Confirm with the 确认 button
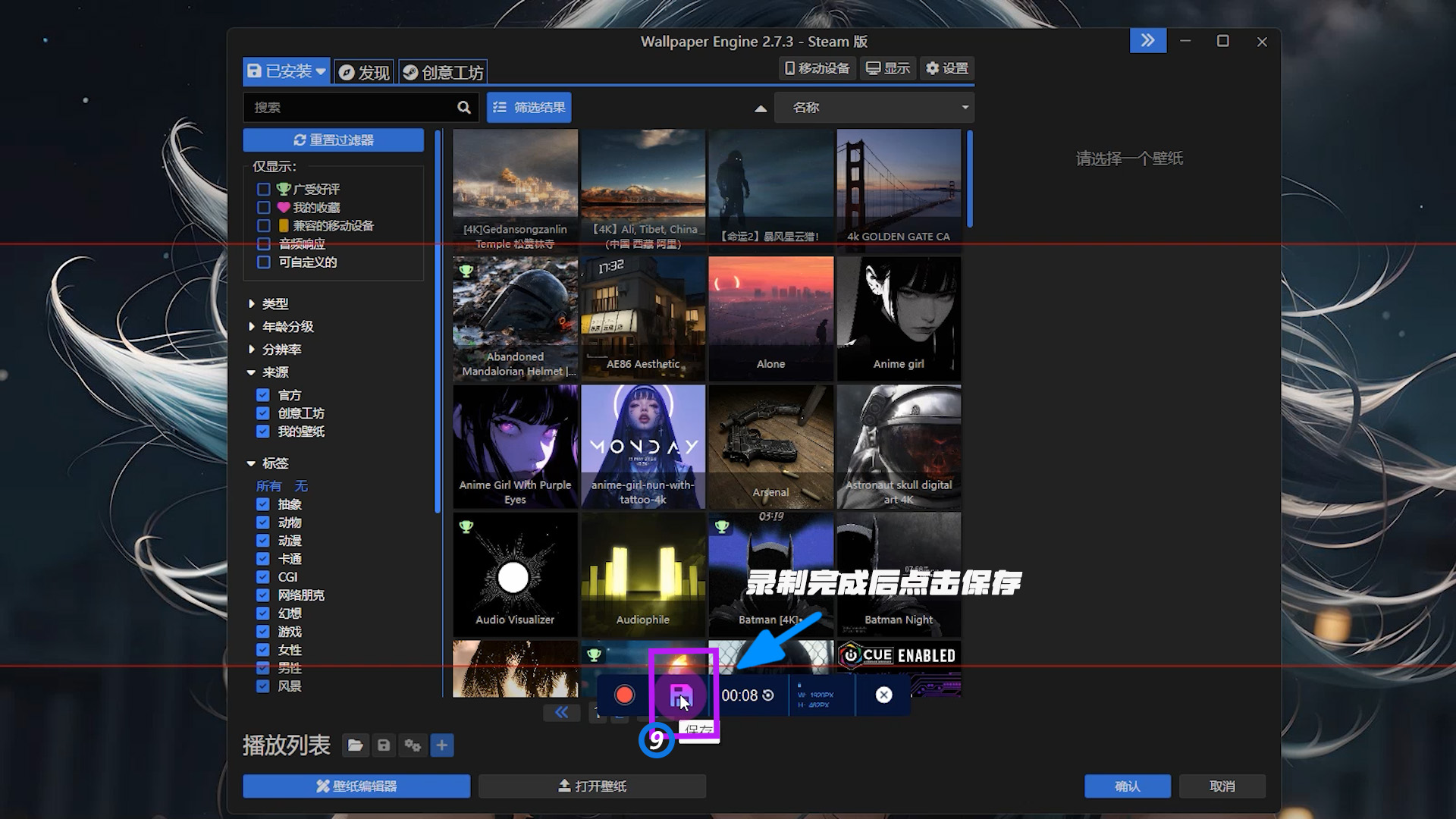 coord(1128,786)
